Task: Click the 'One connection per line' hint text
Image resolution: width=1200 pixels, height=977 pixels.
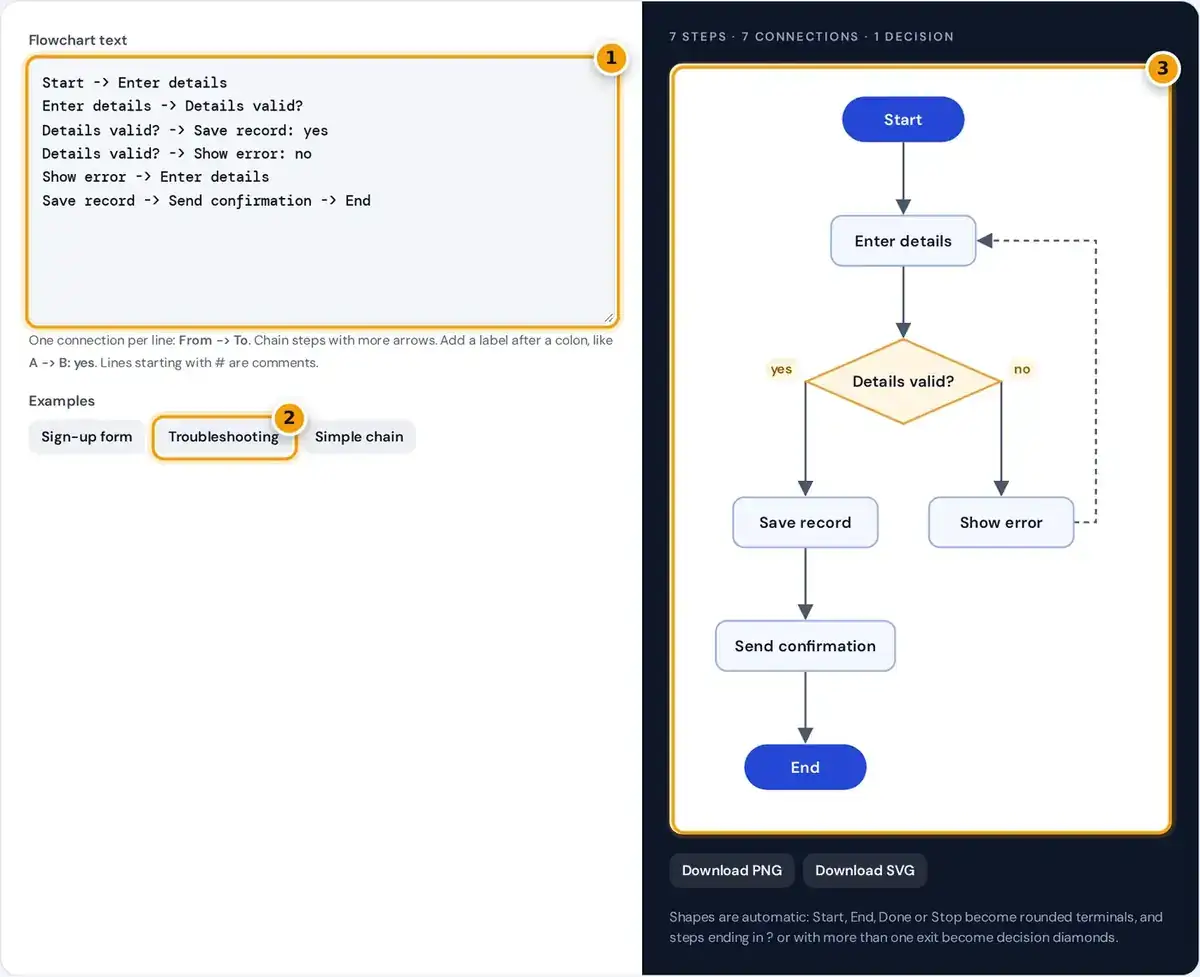Action: (x=321, y=351)
